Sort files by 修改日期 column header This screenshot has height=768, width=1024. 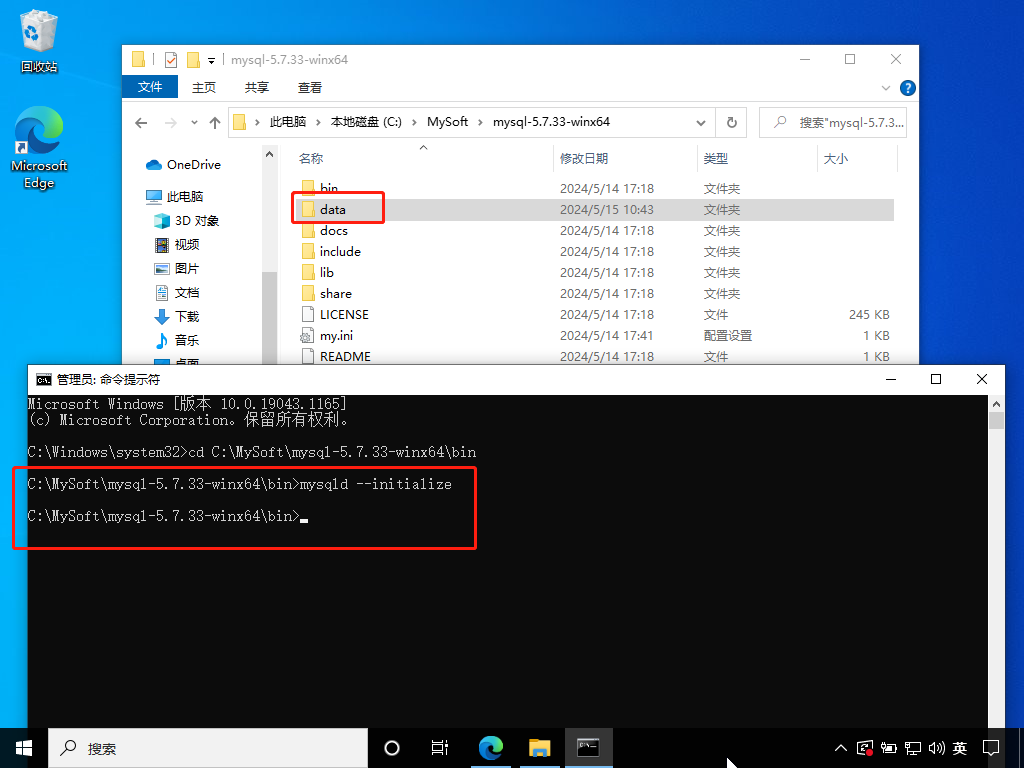point(584,158)
